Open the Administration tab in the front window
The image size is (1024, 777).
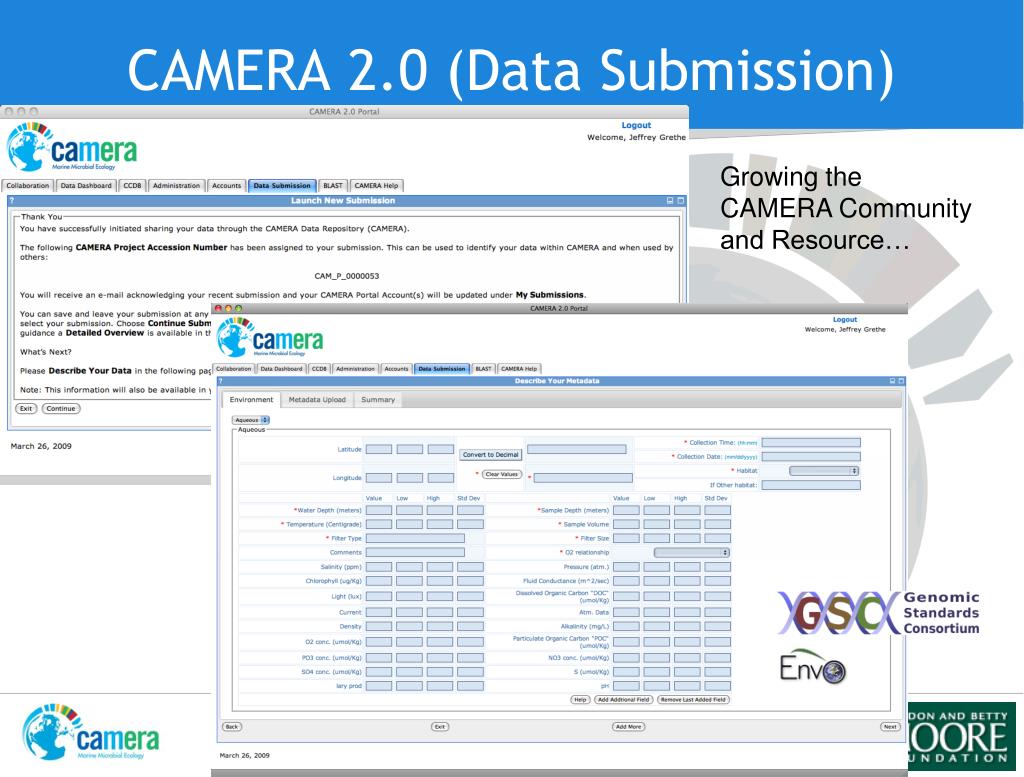coord(355,369)
